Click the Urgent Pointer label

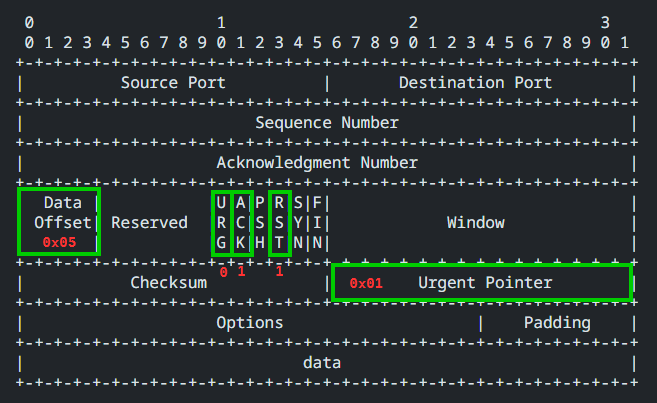click(485, 283)
